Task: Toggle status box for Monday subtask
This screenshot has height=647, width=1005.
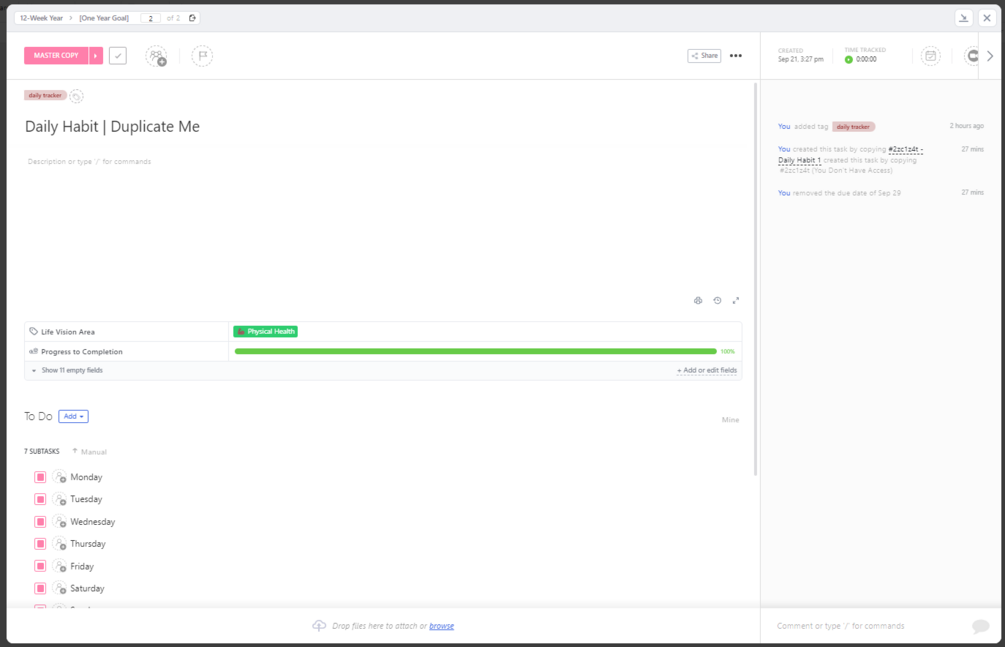Action: 40,477
